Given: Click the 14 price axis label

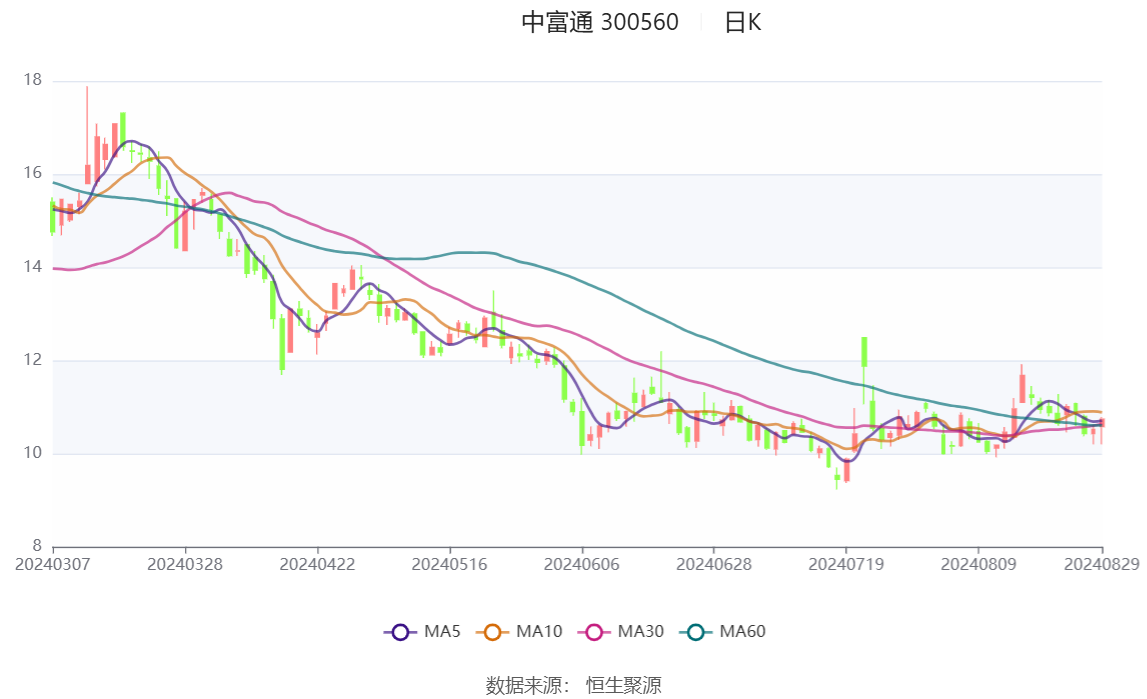Looking at the screenshot, I should pos(33,267).
